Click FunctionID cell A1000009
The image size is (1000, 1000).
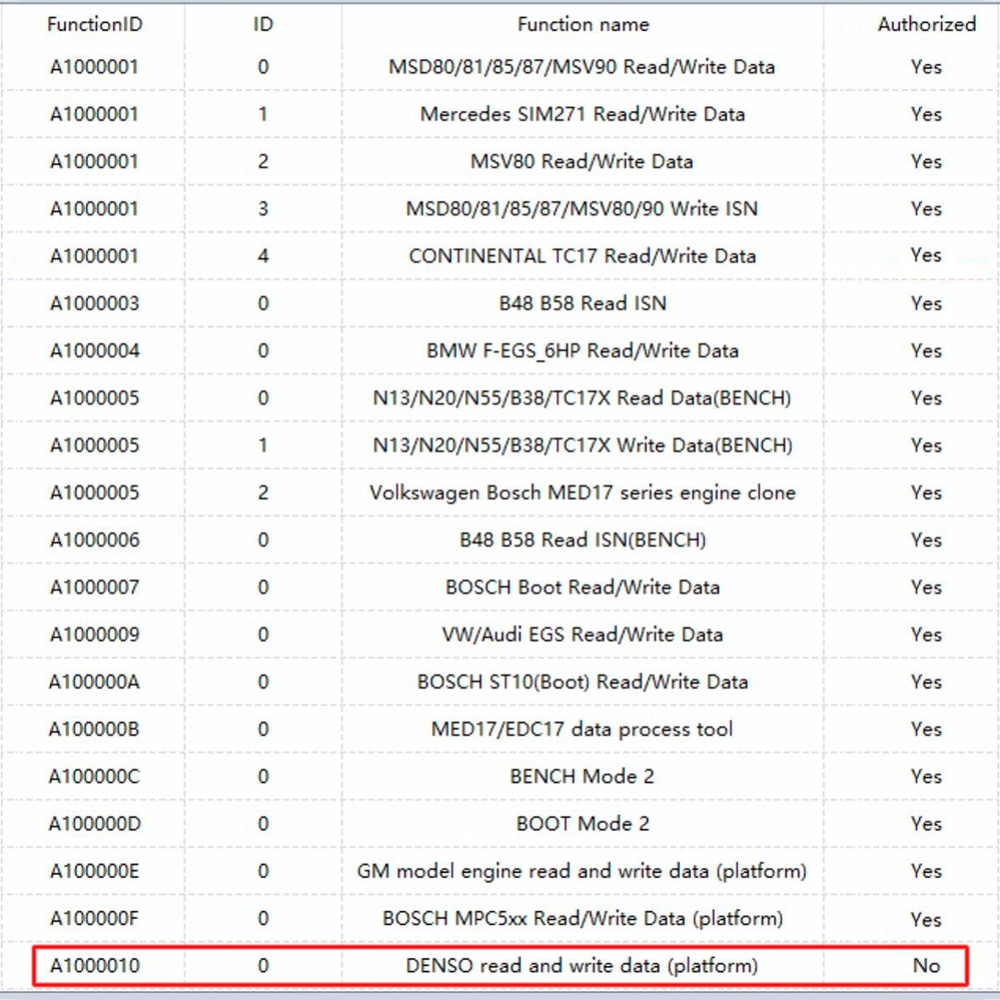pyautogui.click(x=94, y=634)
